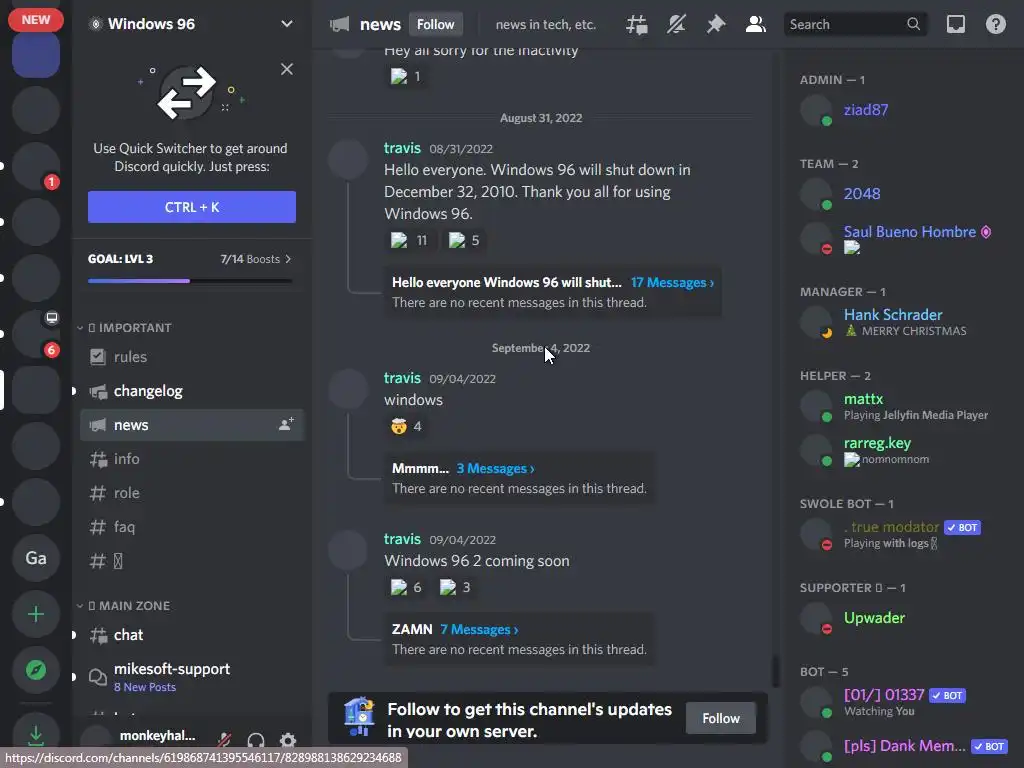Open User Settings gear icon
The width and height of the screenshot is (1024, 768).
(x=287, y=740)
